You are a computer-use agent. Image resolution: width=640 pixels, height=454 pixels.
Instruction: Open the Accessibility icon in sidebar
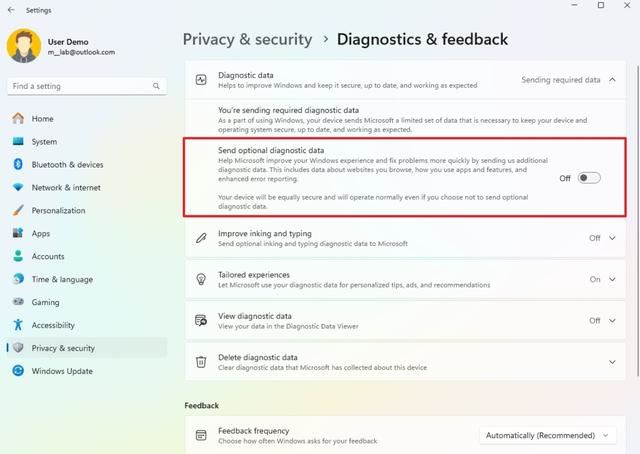[18, 325]
